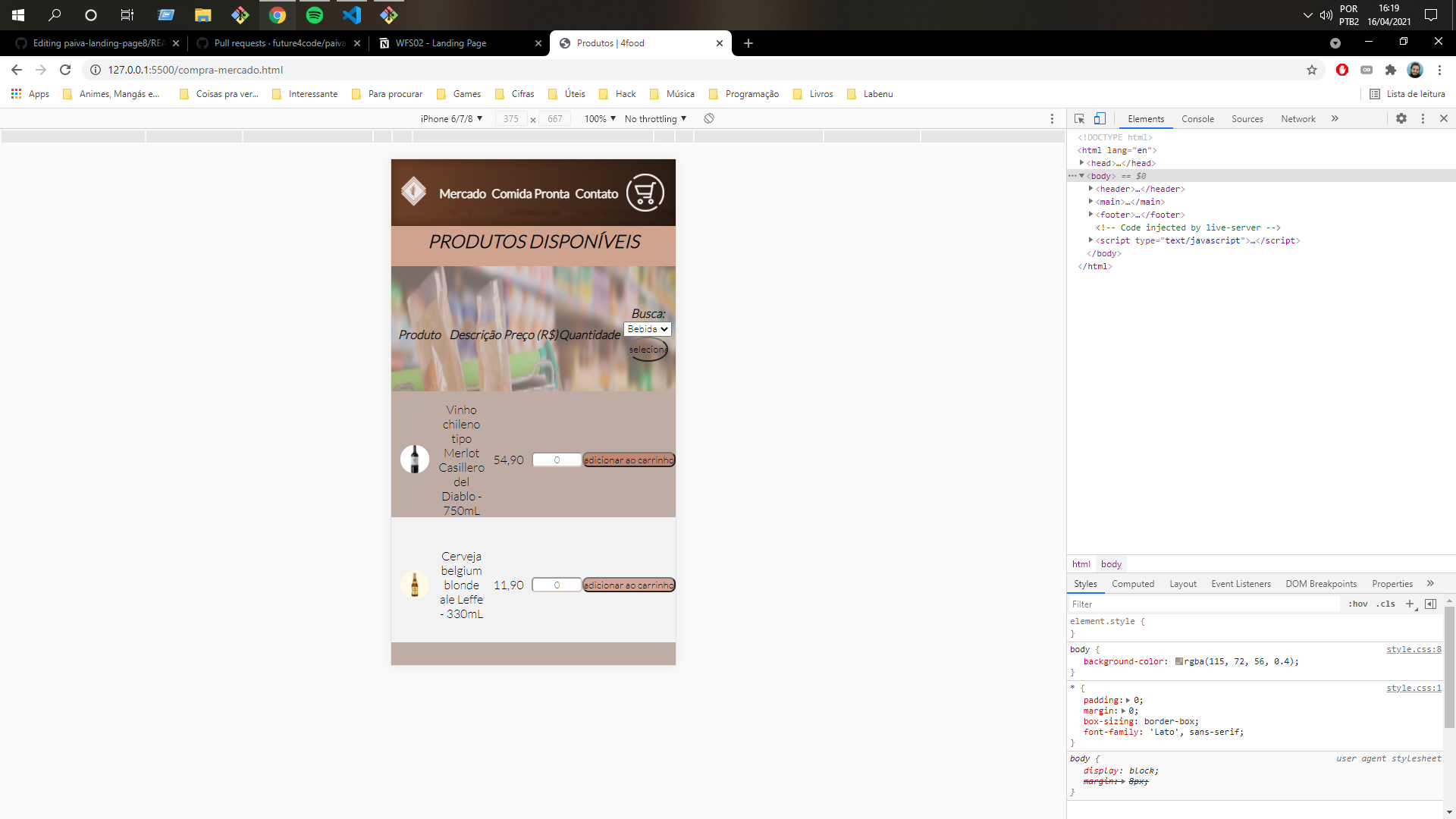The height and width of the screenshot is (819, 1456).
Task: Bookmark page with star icon
Action: pos(1312,70)
